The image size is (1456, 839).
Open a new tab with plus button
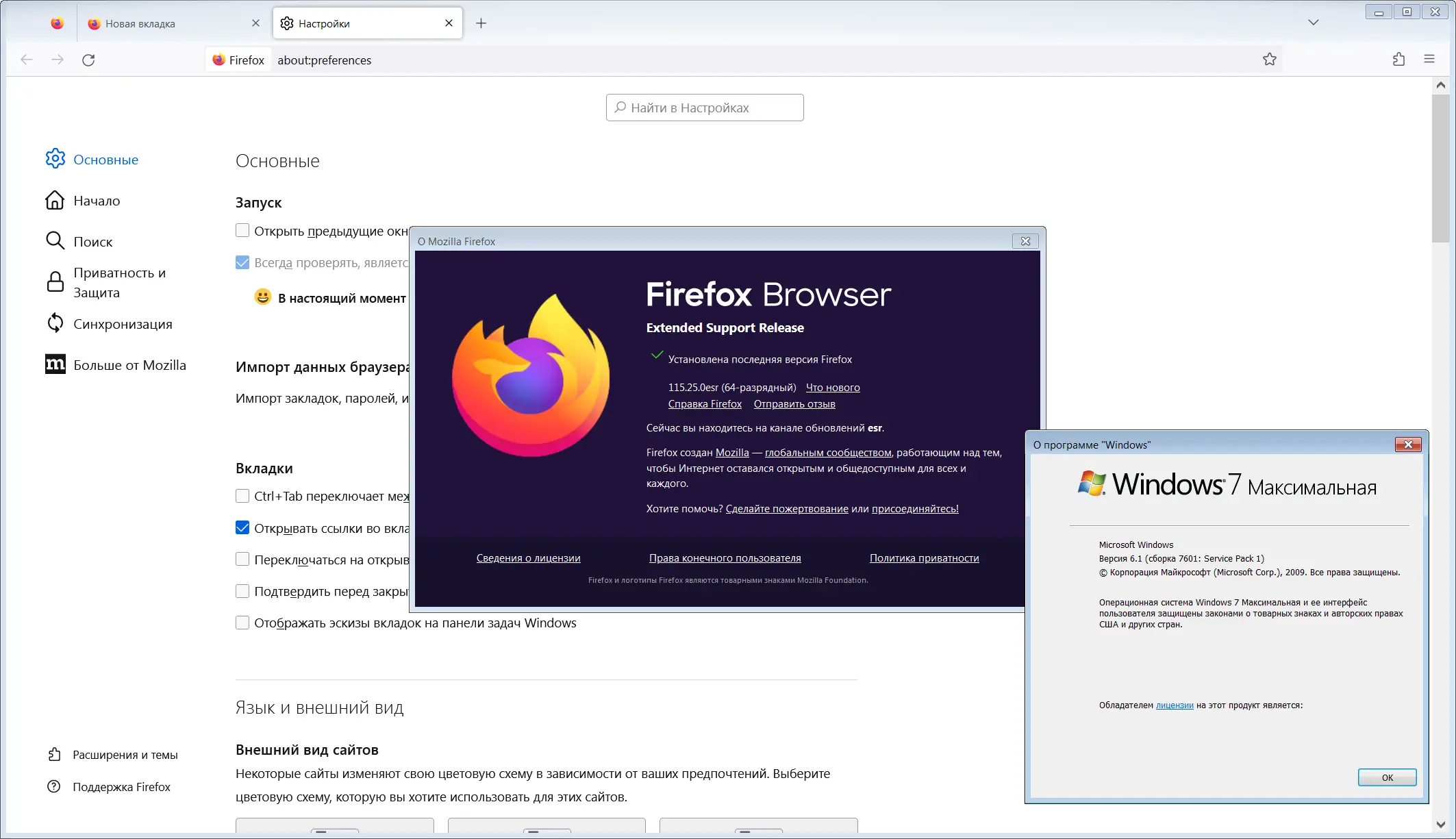click(481, 23)
